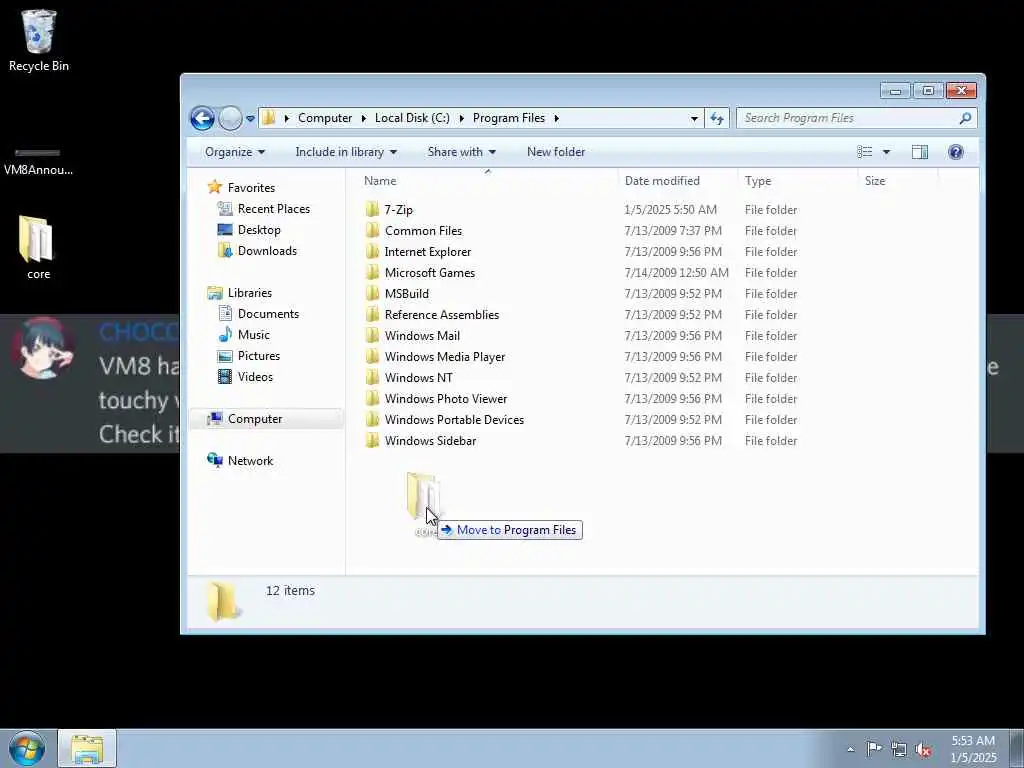
Task: Click the search magnifier icon
Action: pos(965,118)
